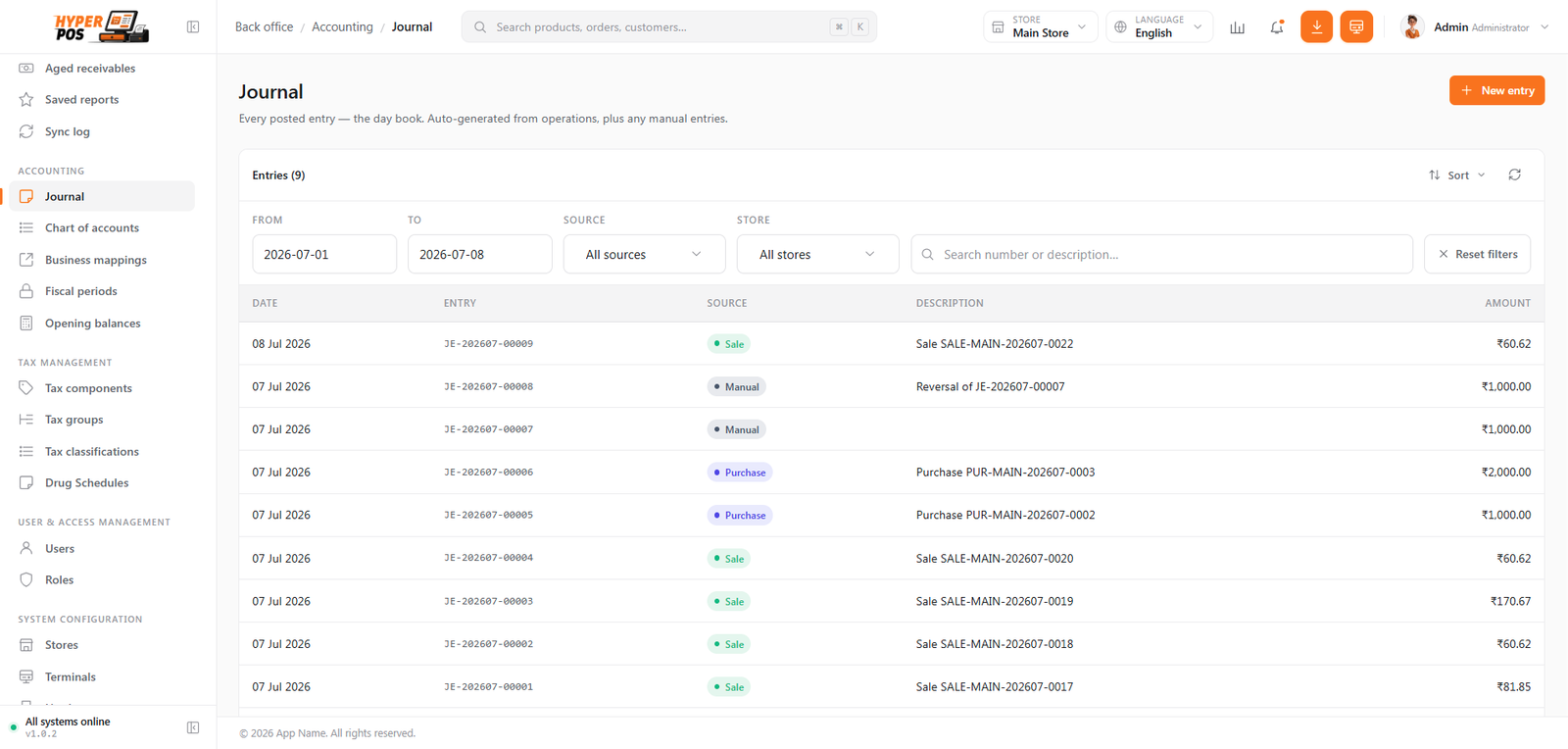Open Journal in the sidebar
The height and width of the screenshot is (749, 1568).
pyautogui.click(x=102, y=196)
